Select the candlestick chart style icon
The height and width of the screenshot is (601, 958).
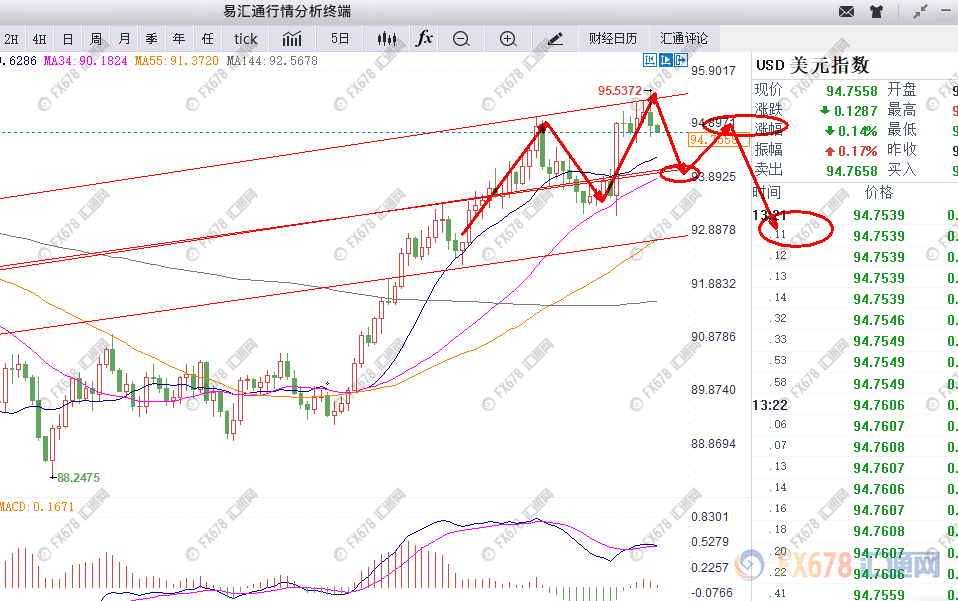click(x=386, y=39)
